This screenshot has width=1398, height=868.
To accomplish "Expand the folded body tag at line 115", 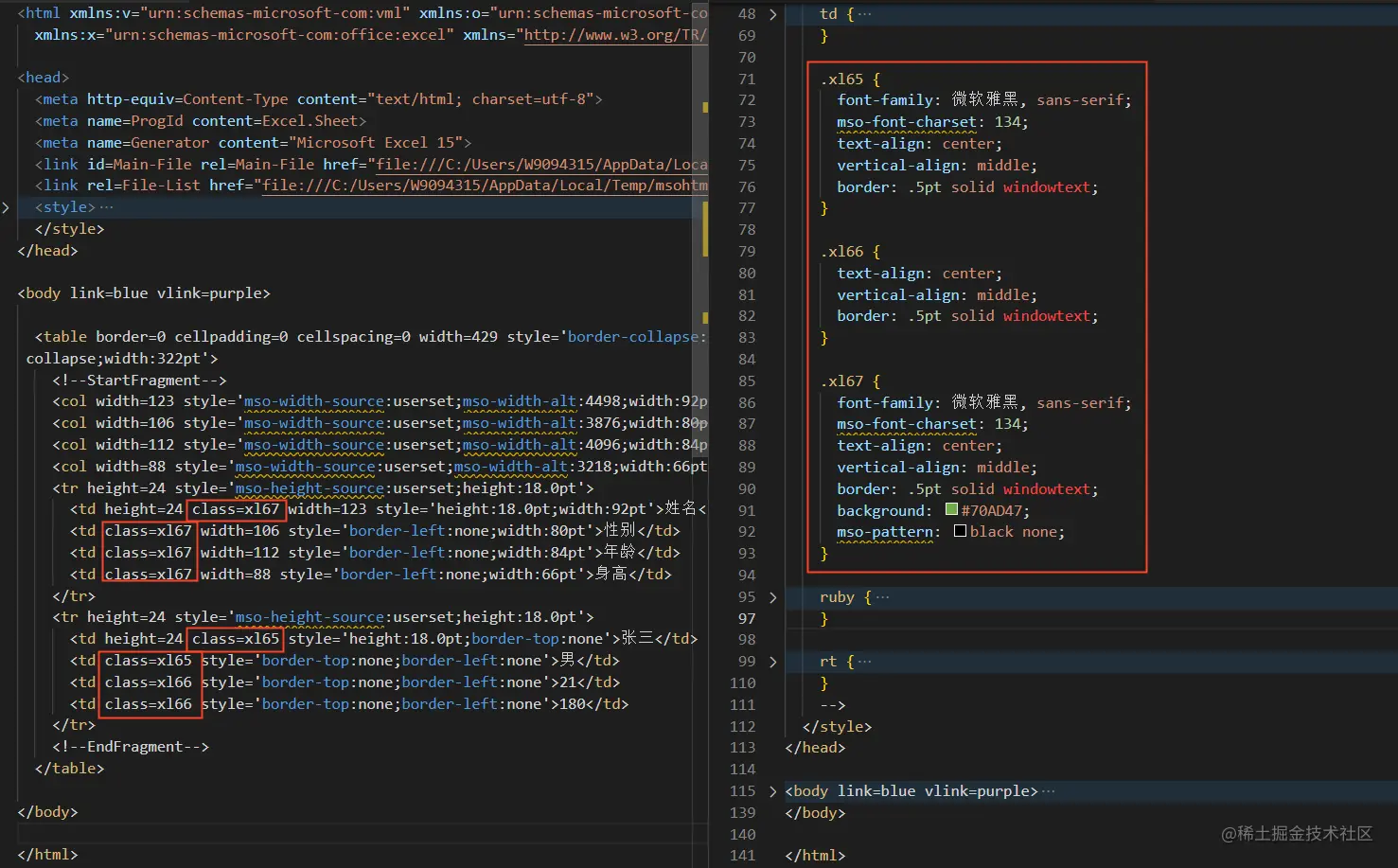I will [773, 791].
